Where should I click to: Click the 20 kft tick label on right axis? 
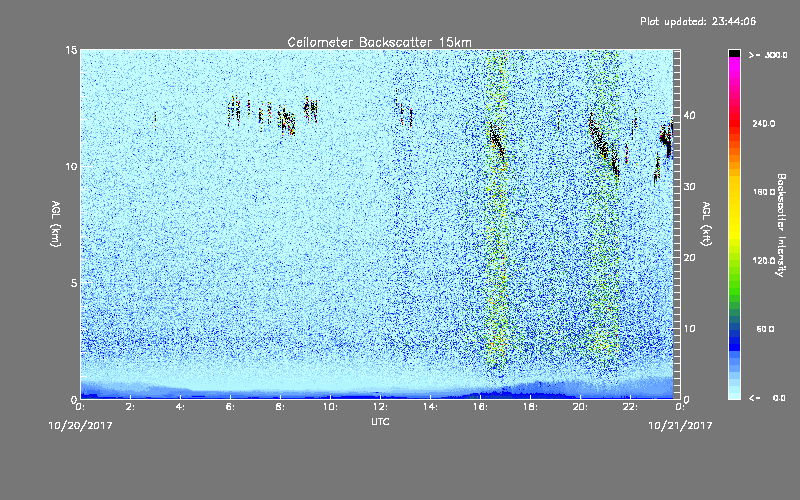[689, 257]
